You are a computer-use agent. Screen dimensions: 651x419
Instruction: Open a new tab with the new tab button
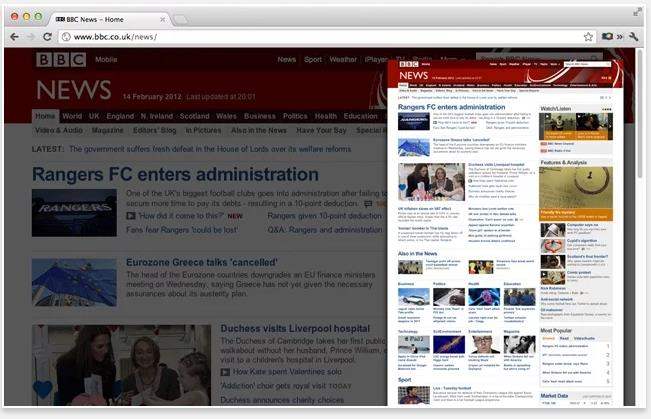pos(181,20)
